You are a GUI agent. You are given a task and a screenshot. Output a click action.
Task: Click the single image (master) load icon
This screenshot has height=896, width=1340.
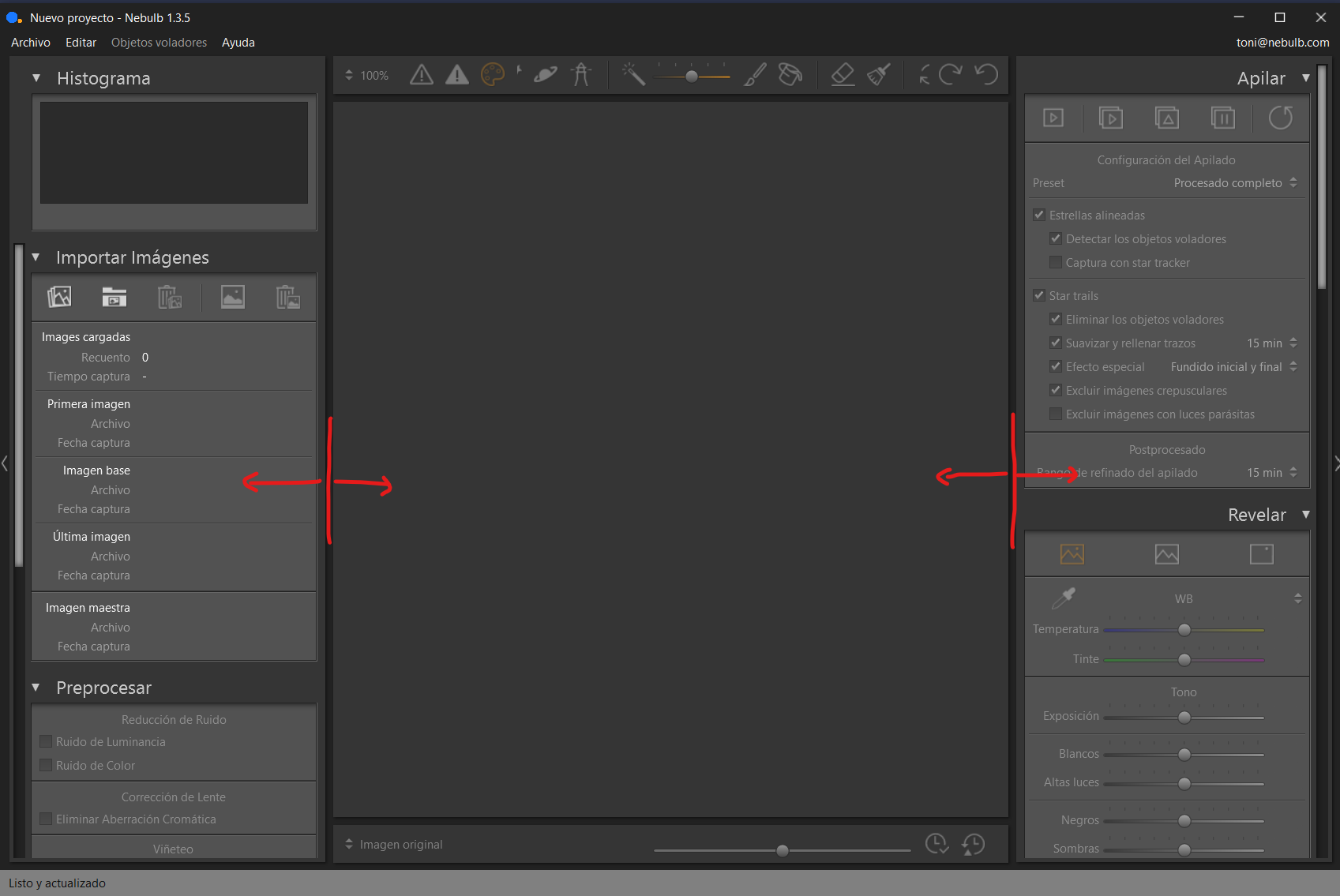233,297
